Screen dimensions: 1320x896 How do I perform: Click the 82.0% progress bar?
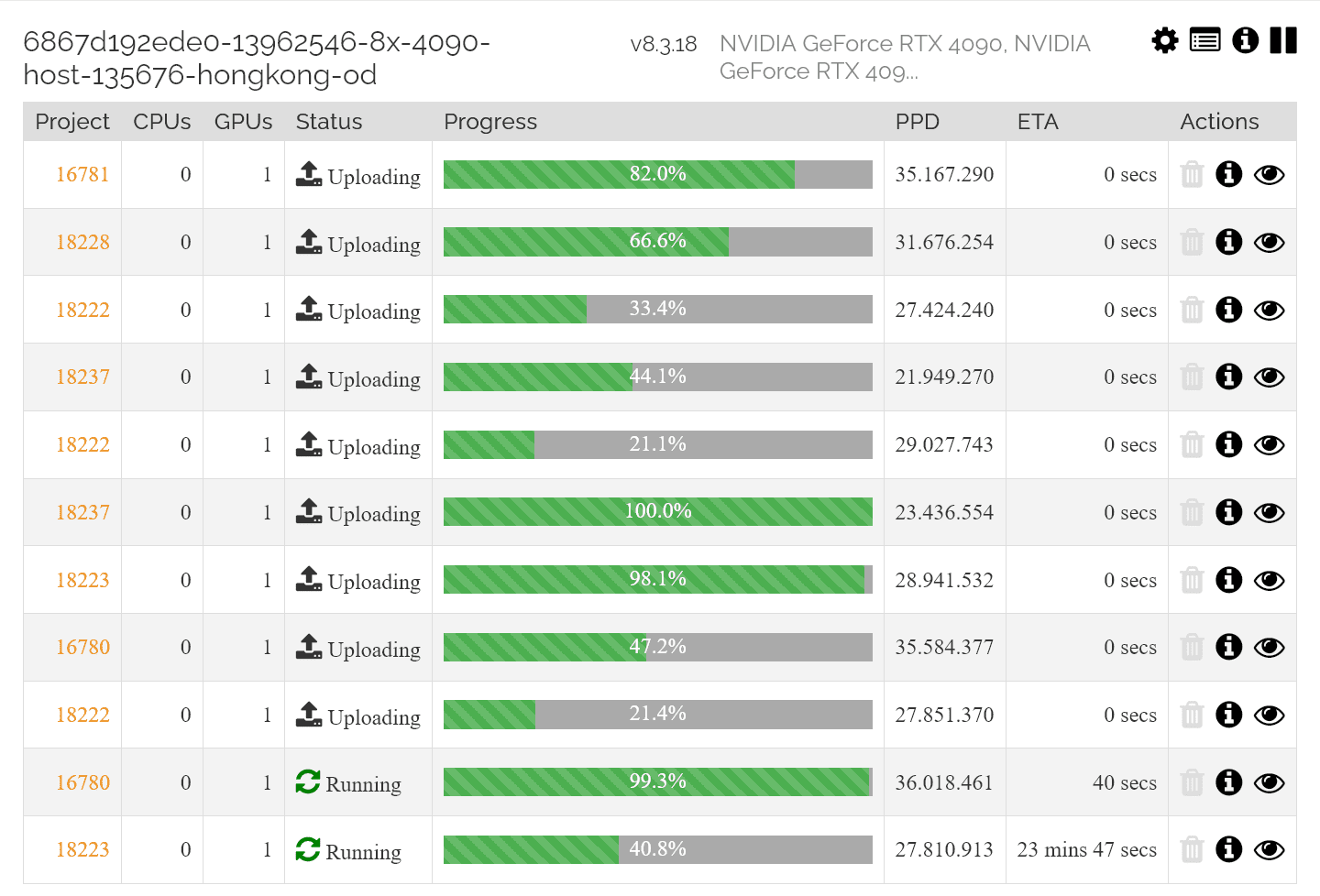pyautogui.click(x=657, y=174)
